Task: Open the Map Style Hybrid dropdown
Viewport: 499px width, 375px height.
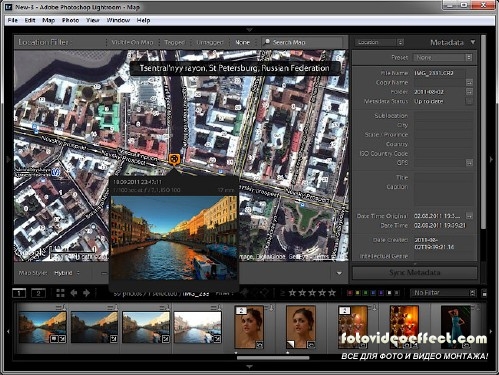Action: pos(67,273)
